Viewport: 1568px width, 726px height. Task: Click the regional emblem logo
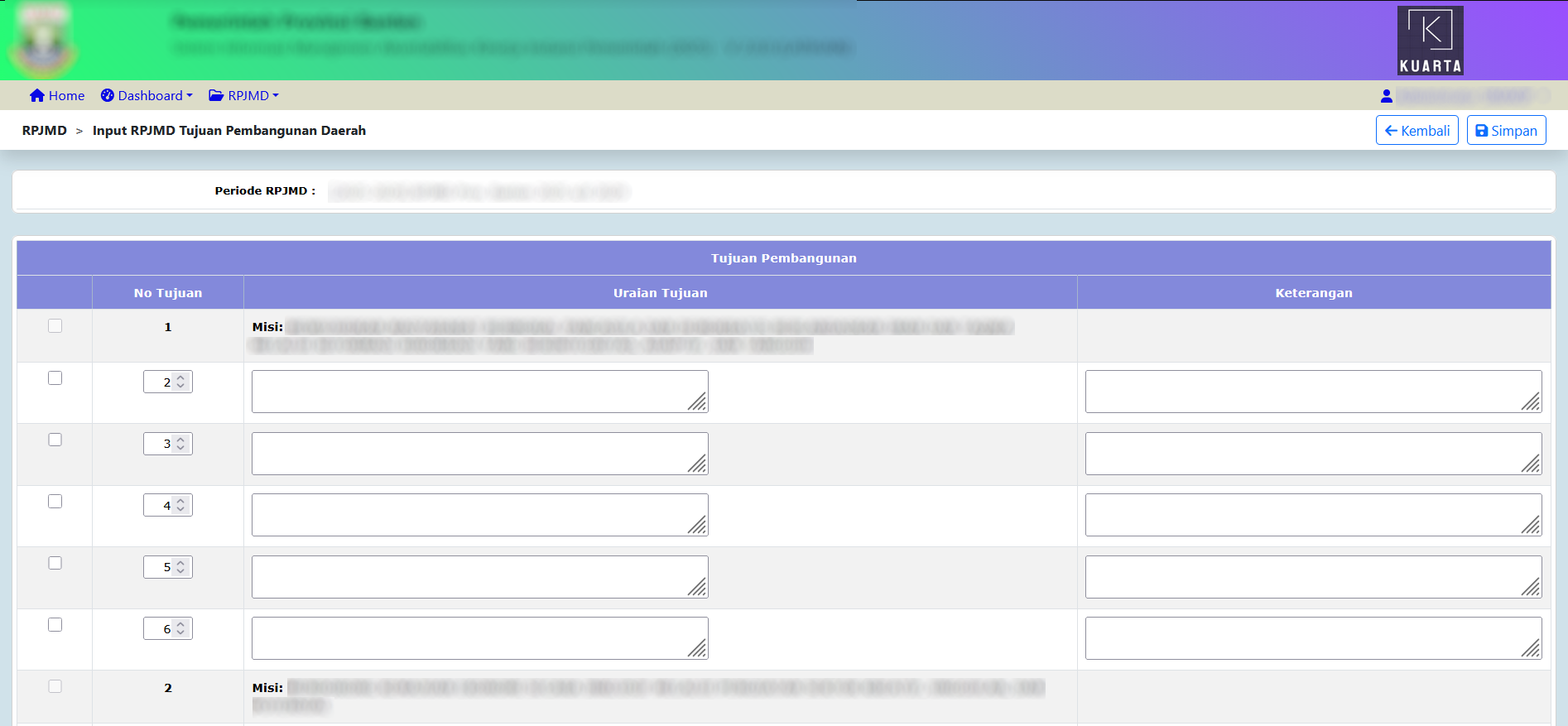tap(43, 41)
